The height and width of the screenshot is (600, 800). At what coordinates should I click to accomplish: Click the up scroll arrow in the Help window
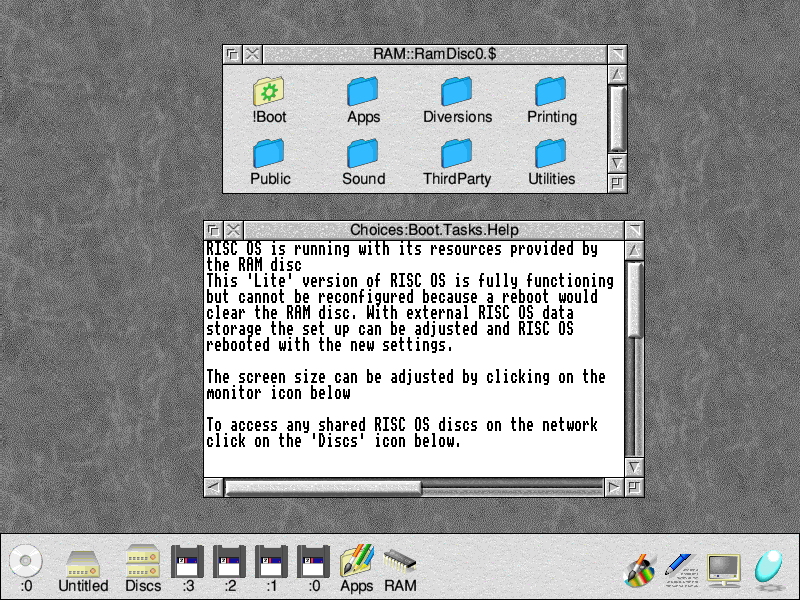point(634,251)
